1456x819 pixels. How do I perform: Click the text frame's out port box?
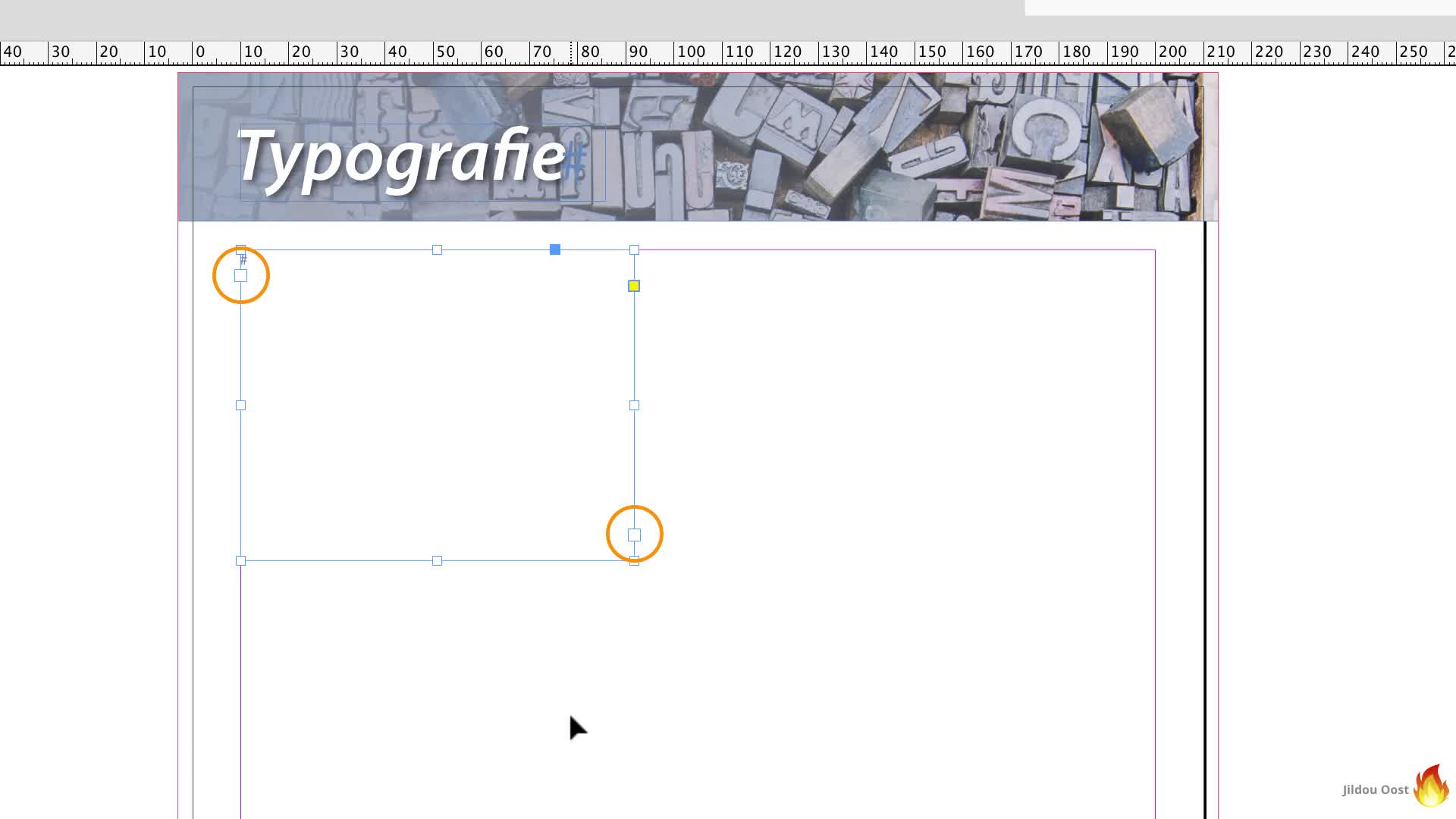point(635,535)
